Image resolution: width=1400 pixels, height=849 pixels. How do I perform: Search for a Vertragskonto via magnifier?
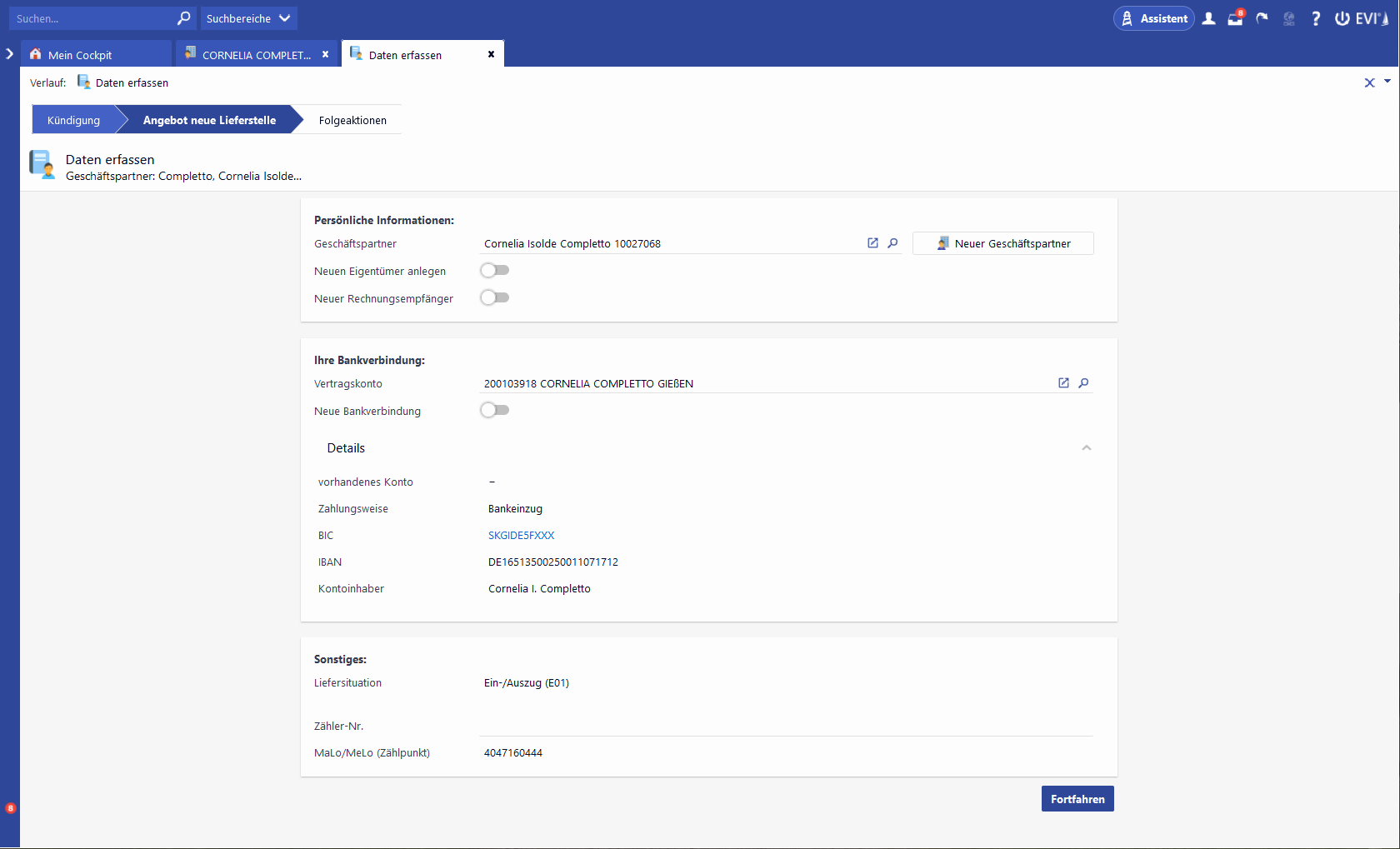[1083, 383]
